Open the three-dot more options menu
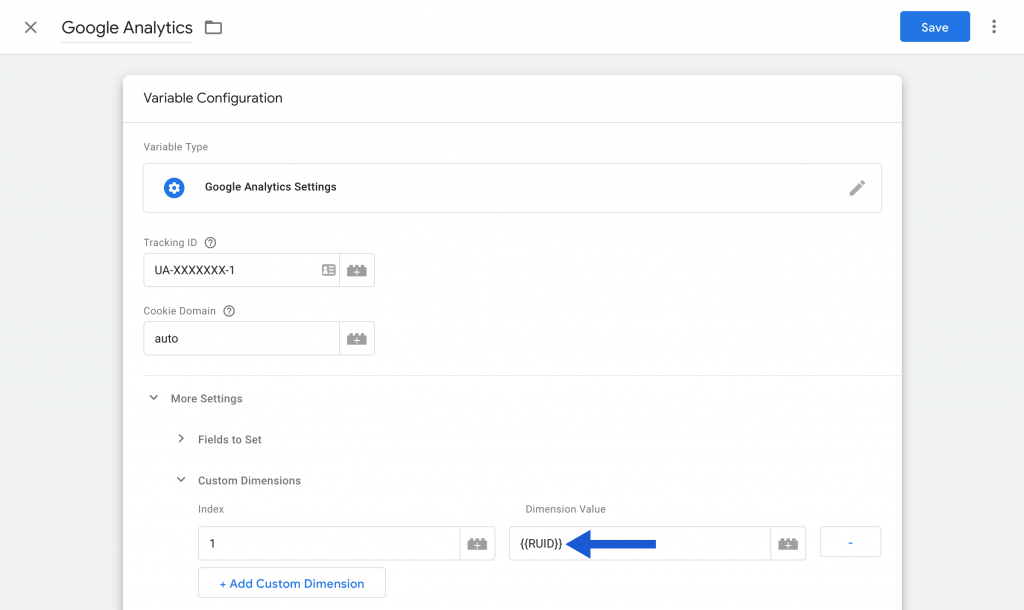This screenshot has width=1024, height=610. click(x=994, y=27)
